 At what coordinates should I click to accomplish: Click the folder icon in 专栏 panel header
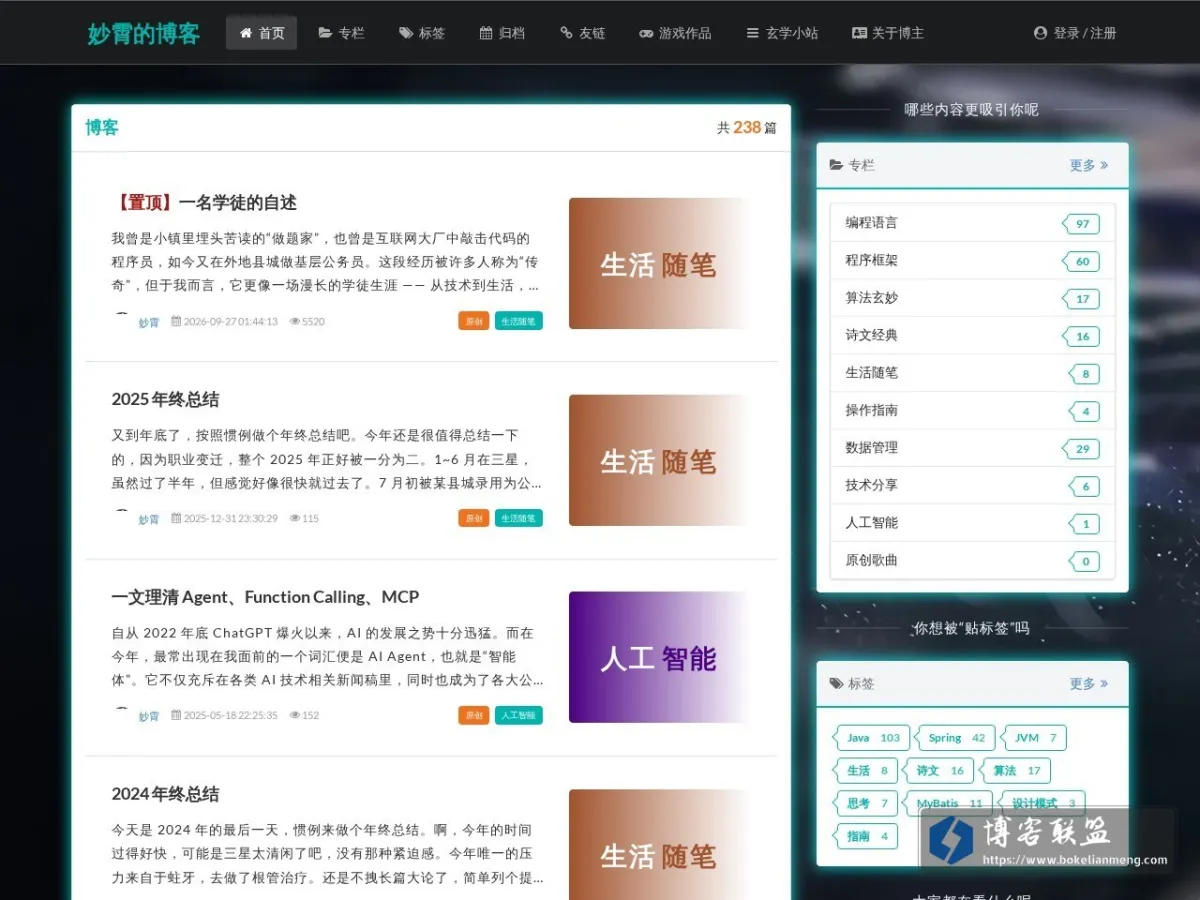coord(836,165)
